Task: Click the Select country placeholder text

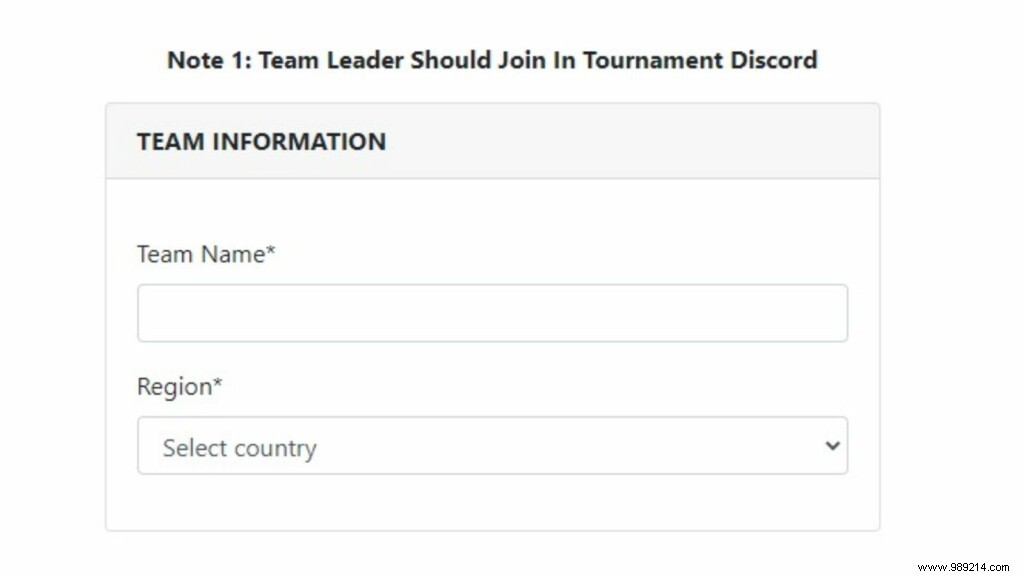Action: [x=238, y=448]
